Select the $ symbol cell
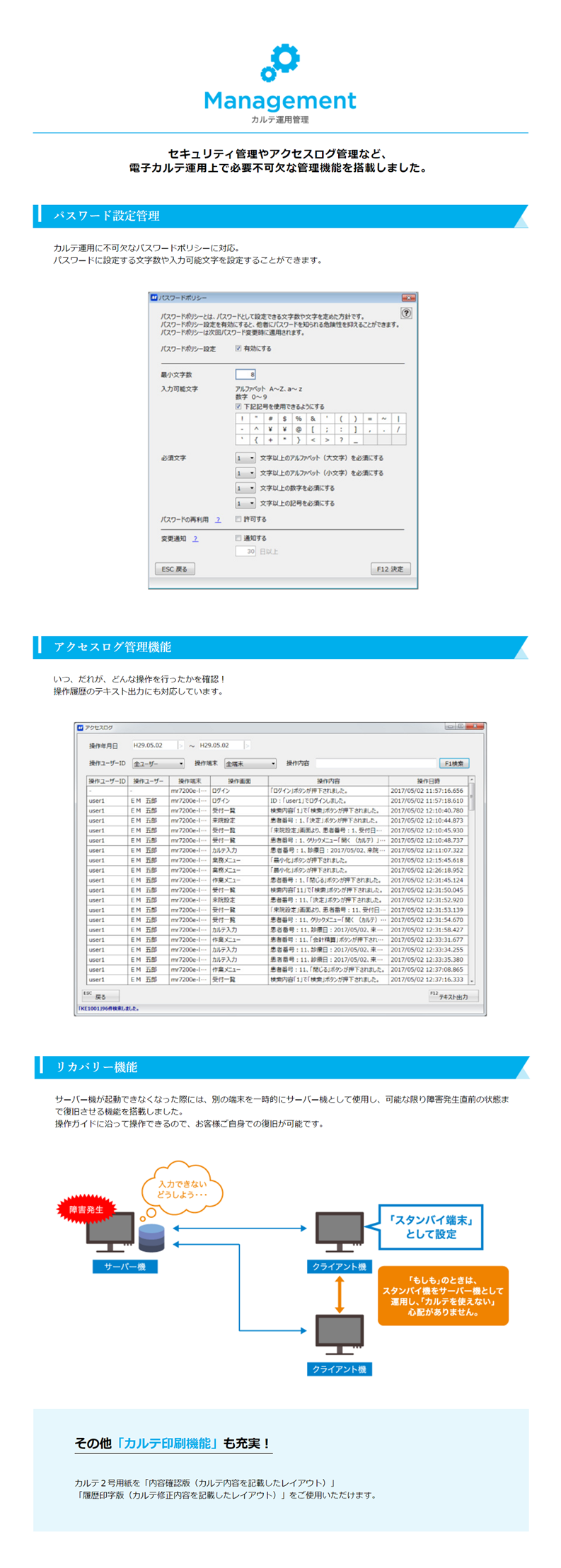Viewport: 561px width, 1568px height. [x=284, y=419]
